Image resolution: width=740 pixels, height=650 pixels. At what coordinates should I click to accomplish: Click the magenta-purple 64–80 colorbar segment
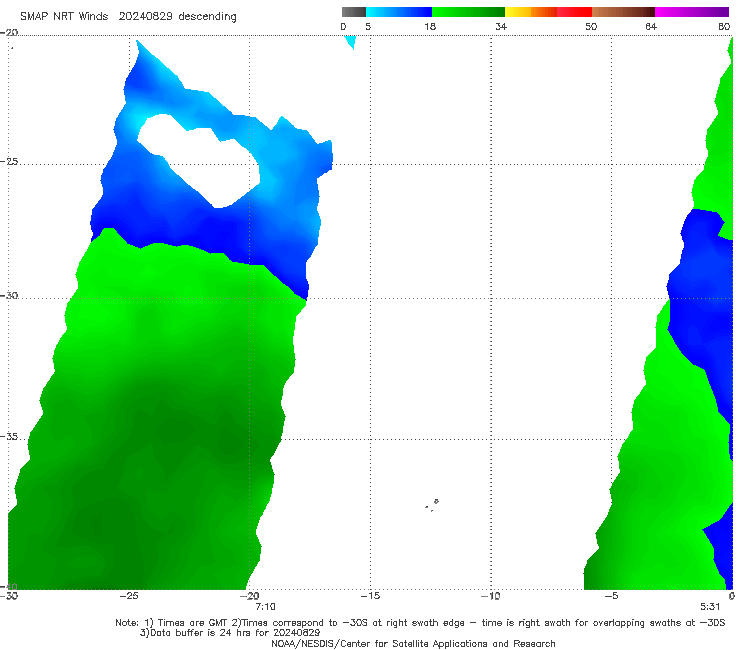[692, 12]
